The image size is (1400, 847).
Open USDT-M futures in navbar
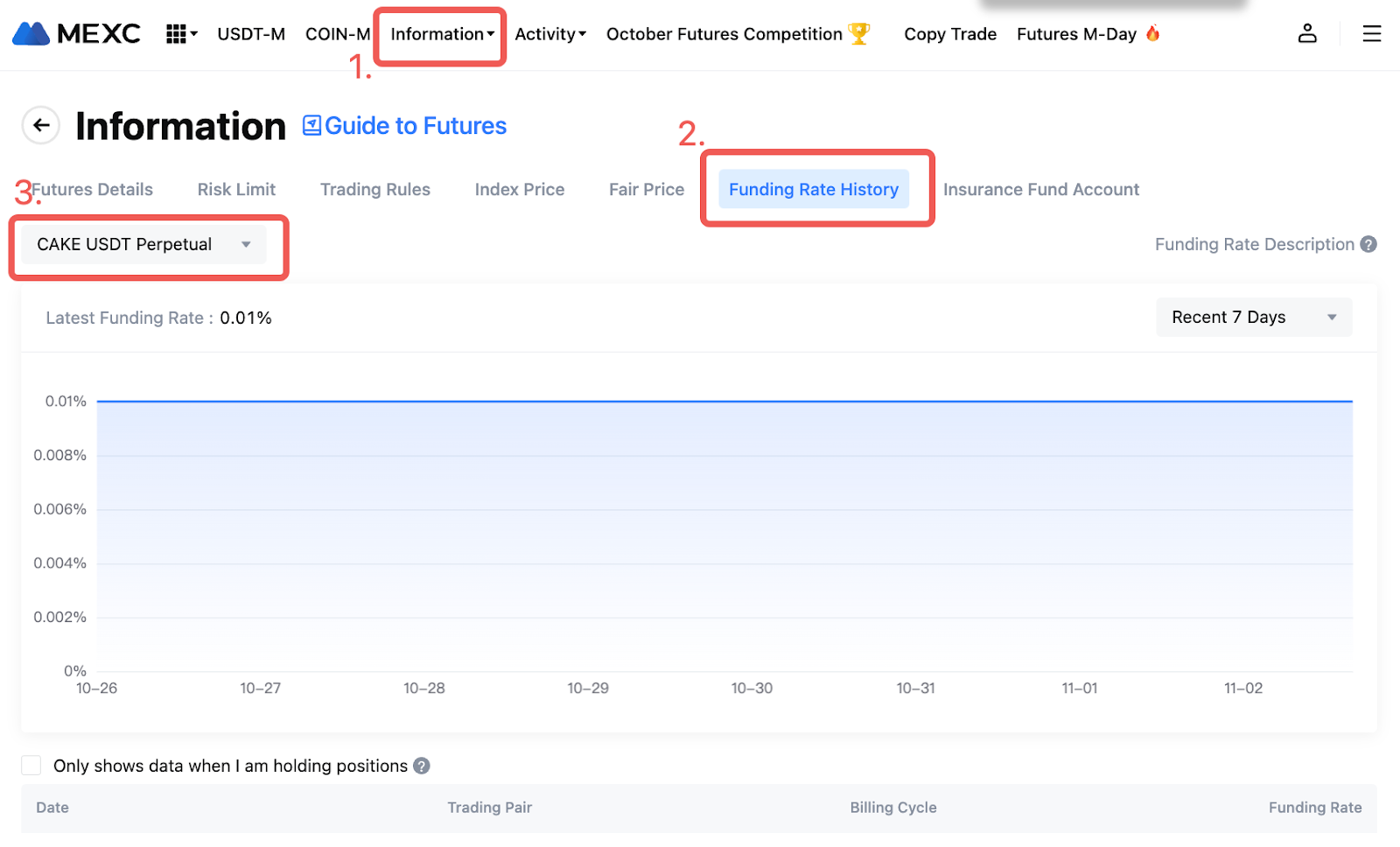point(251,34)
